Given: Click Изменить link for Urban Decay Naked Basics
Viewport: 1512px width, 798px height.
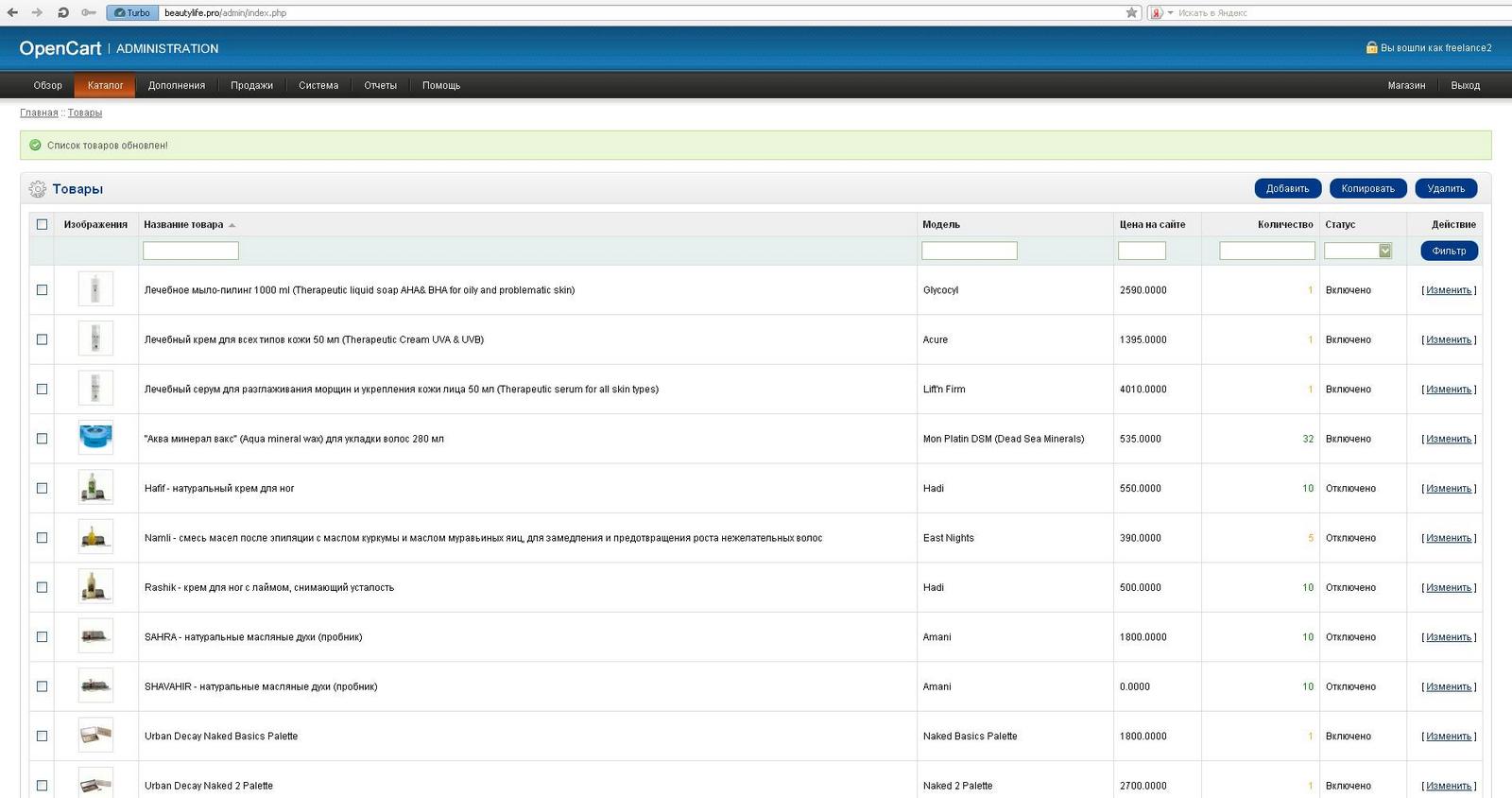Looking at the screenshot, I should pos(1449,737).
